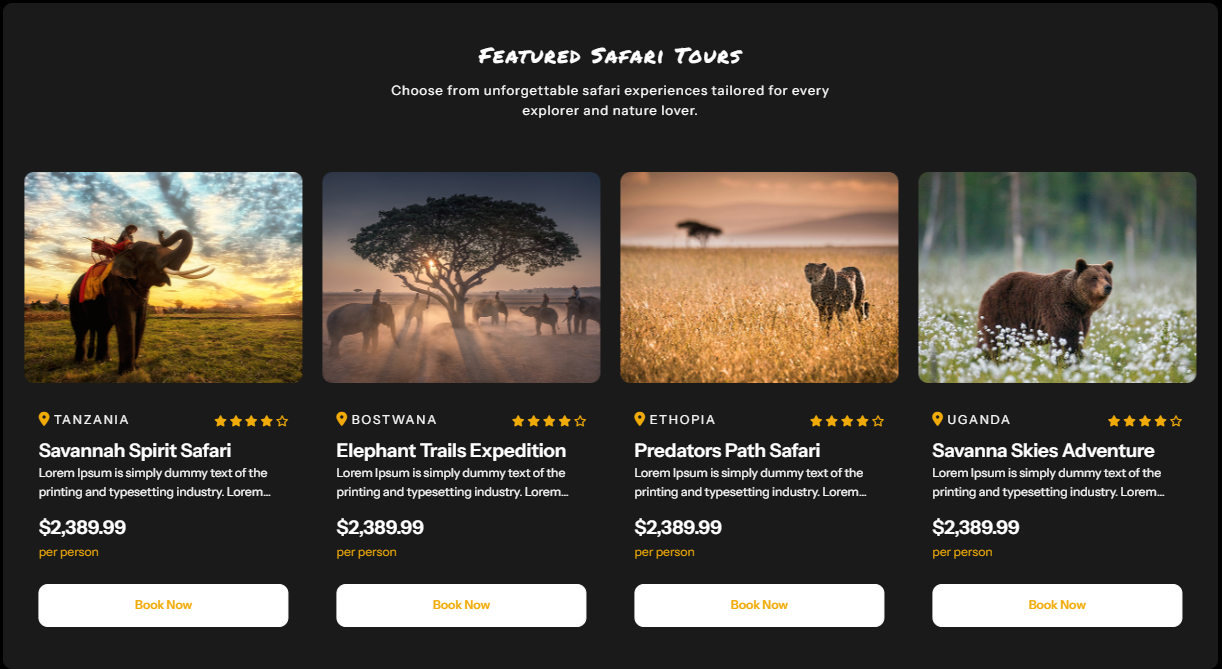
Task: Click the Savanna Skies Adventure heading
Action: click(x=1043, y=450)
